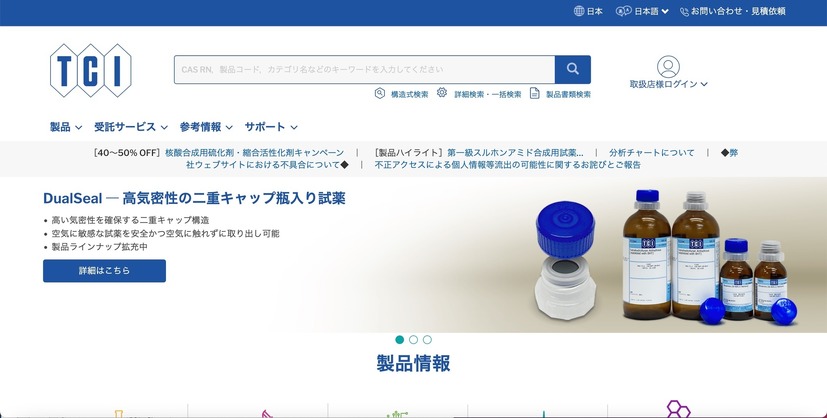Open the 参考情報 menu
This screenshot has width=827, height=418.
206,127
